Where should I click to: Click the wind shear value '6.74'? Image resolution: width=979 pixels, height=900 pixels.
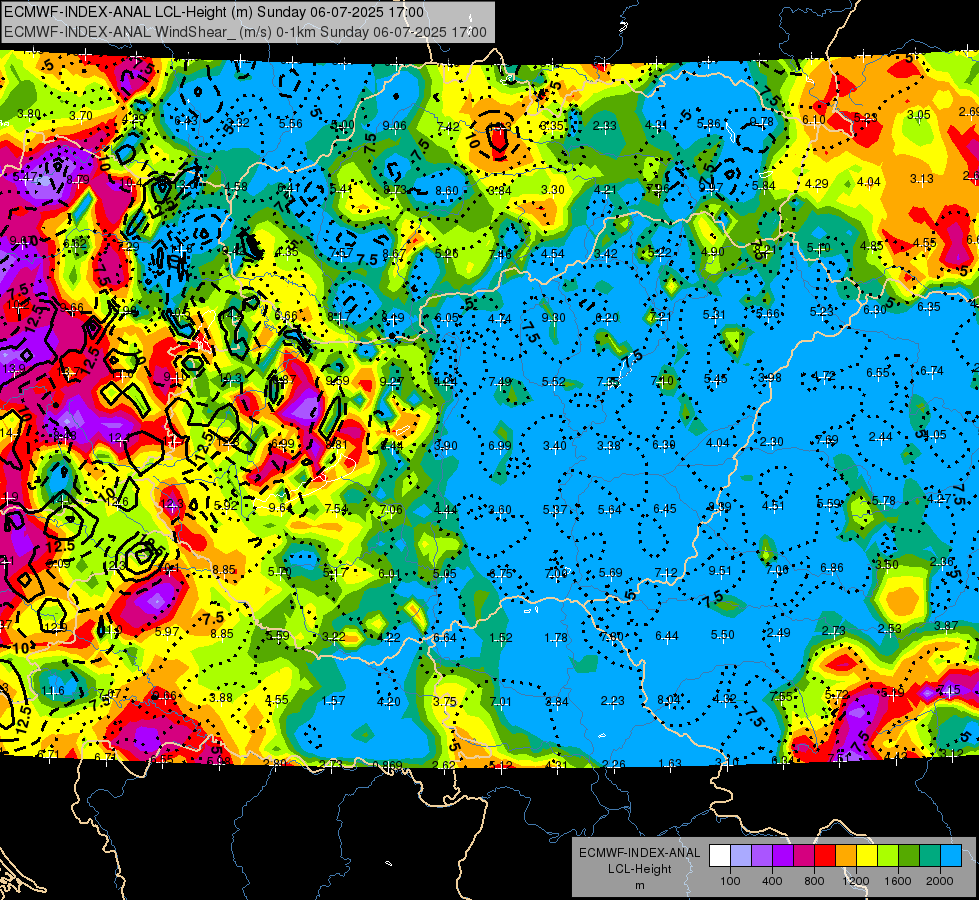(932, 370)
